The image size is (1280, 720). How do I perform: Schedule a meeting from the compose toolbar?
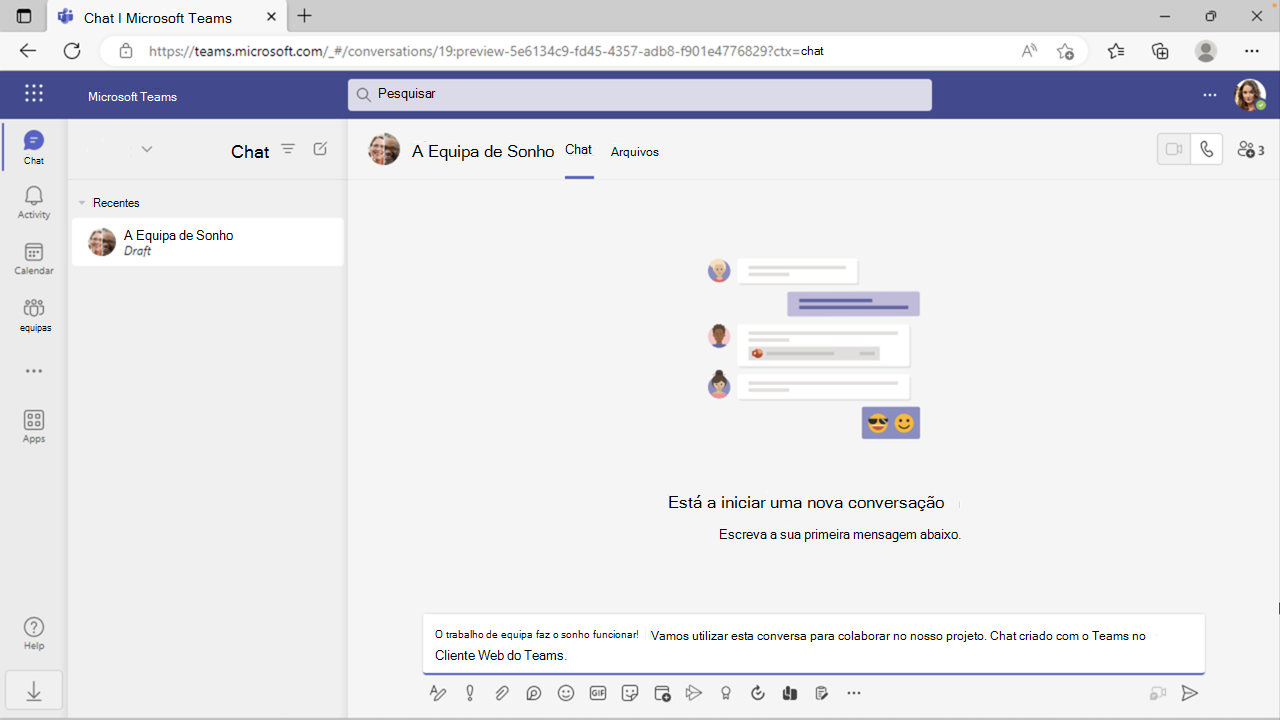(x=662, y=693)
